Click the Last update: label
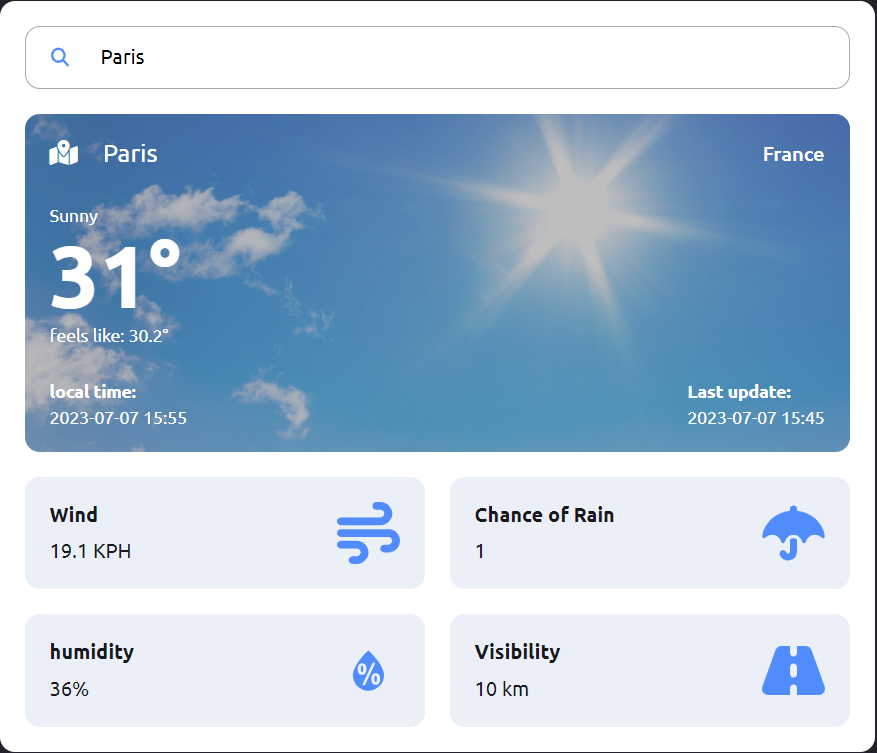The height and width of the screenshot is (753, 877). [x=739, y=392]
